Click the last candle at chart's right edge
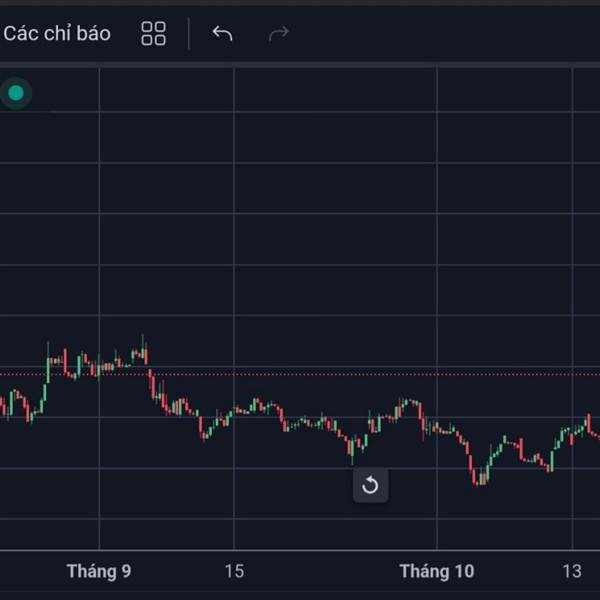This screenshot has width=600, height=600. pyautogui.click(x=595, y=434)
